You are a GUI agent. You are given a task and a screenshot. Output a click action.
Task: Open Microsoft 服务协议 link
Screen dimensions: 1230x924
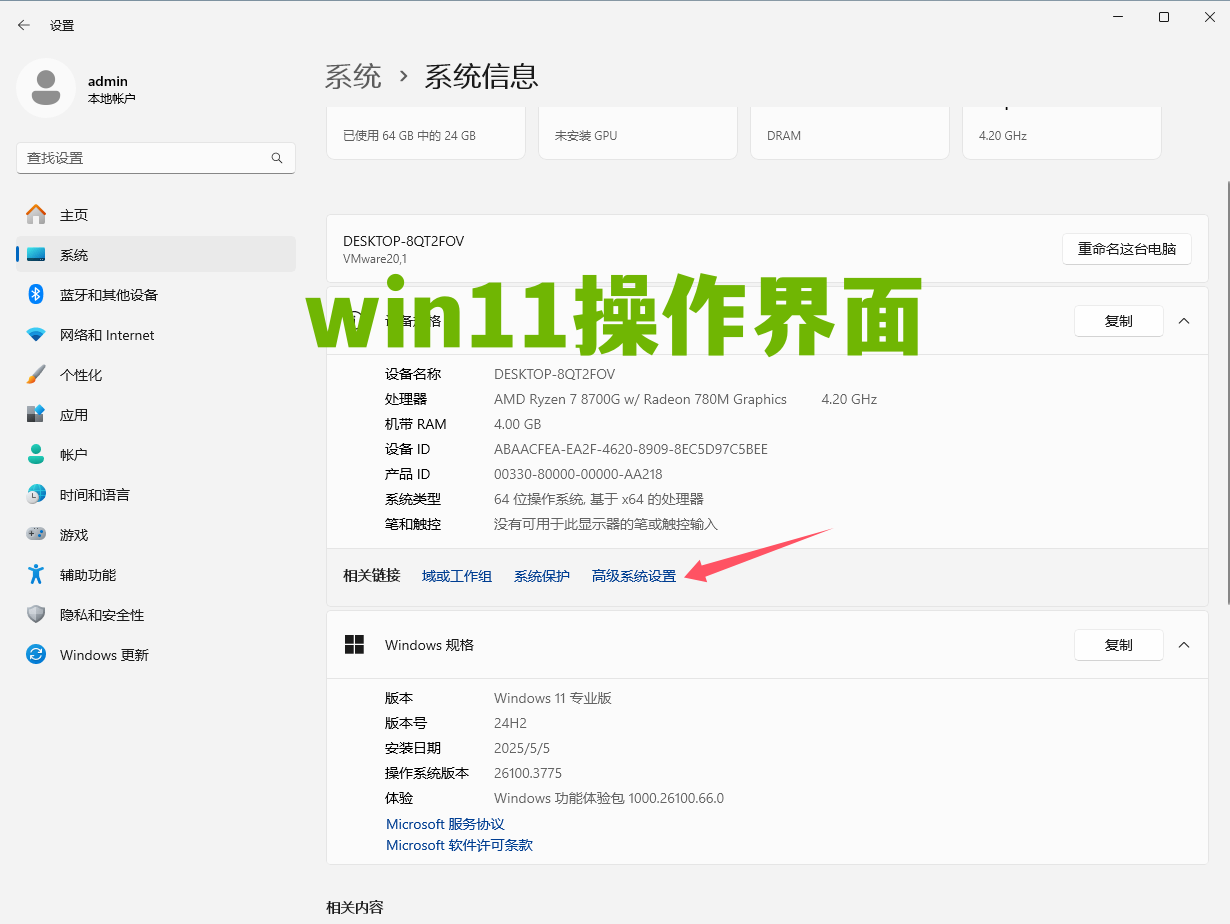pos(445,824)
